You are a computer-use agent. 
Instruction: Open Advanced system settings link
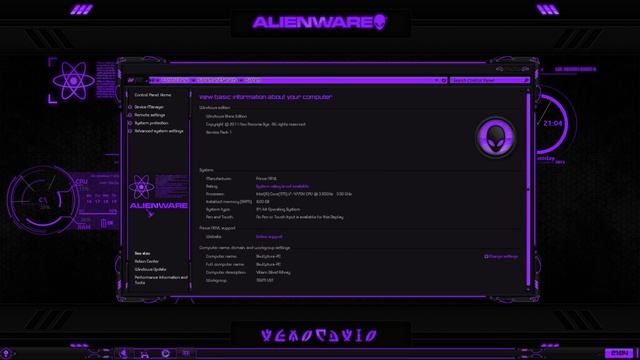[159, 131]
